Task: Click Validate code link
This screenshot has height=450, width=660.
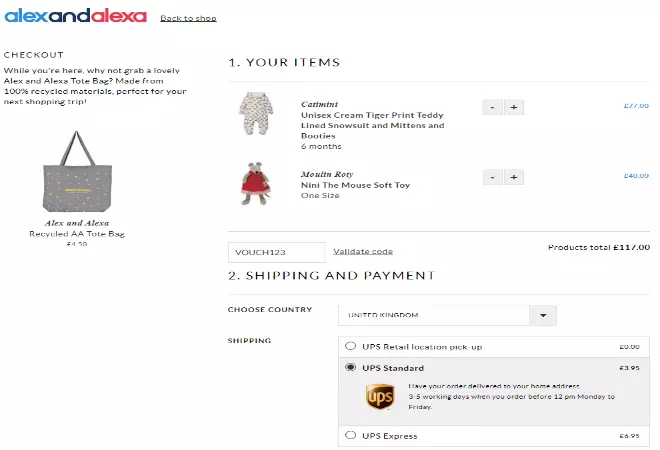Action: [363, 251]
